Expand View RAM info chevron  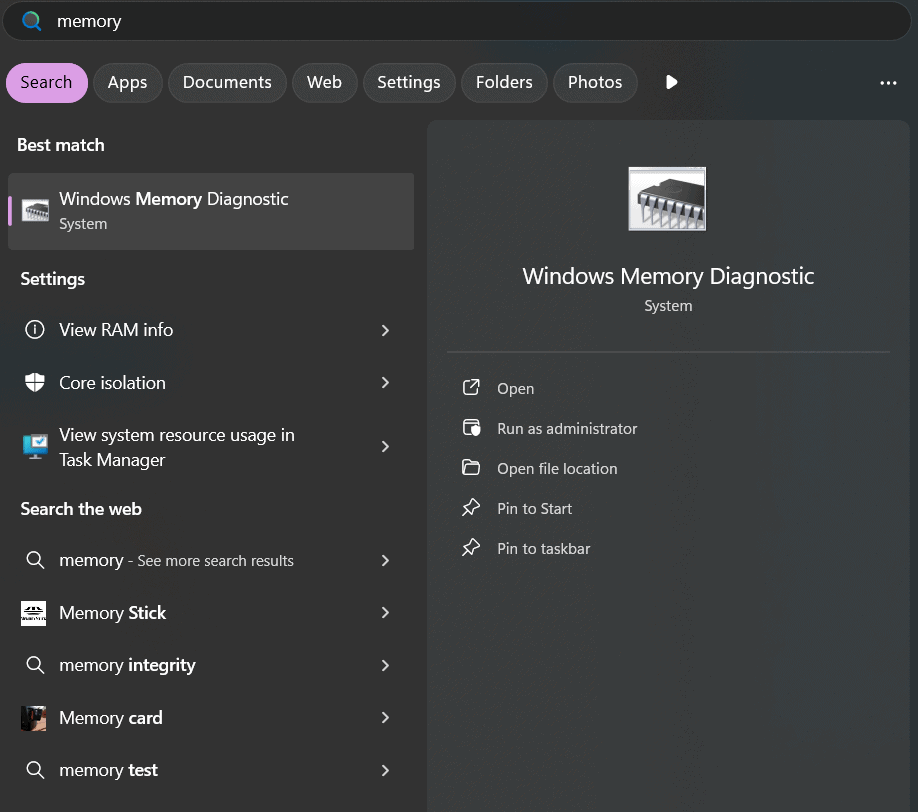[x=385, y=330]
